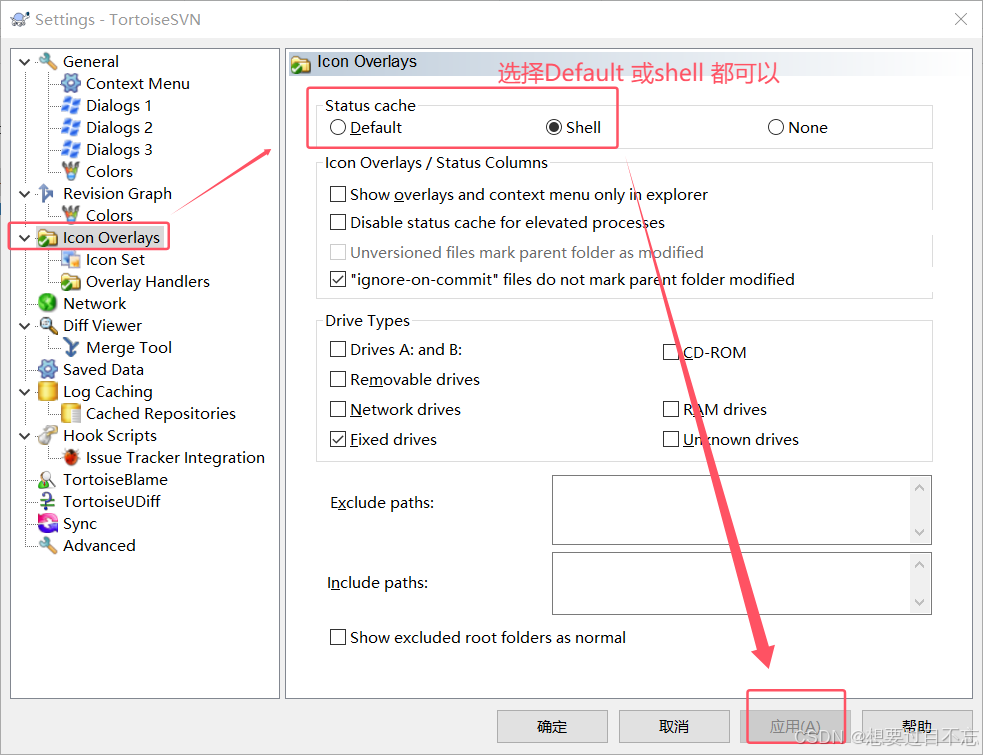Click the Icon Overlays folder icon in tree

48,238
